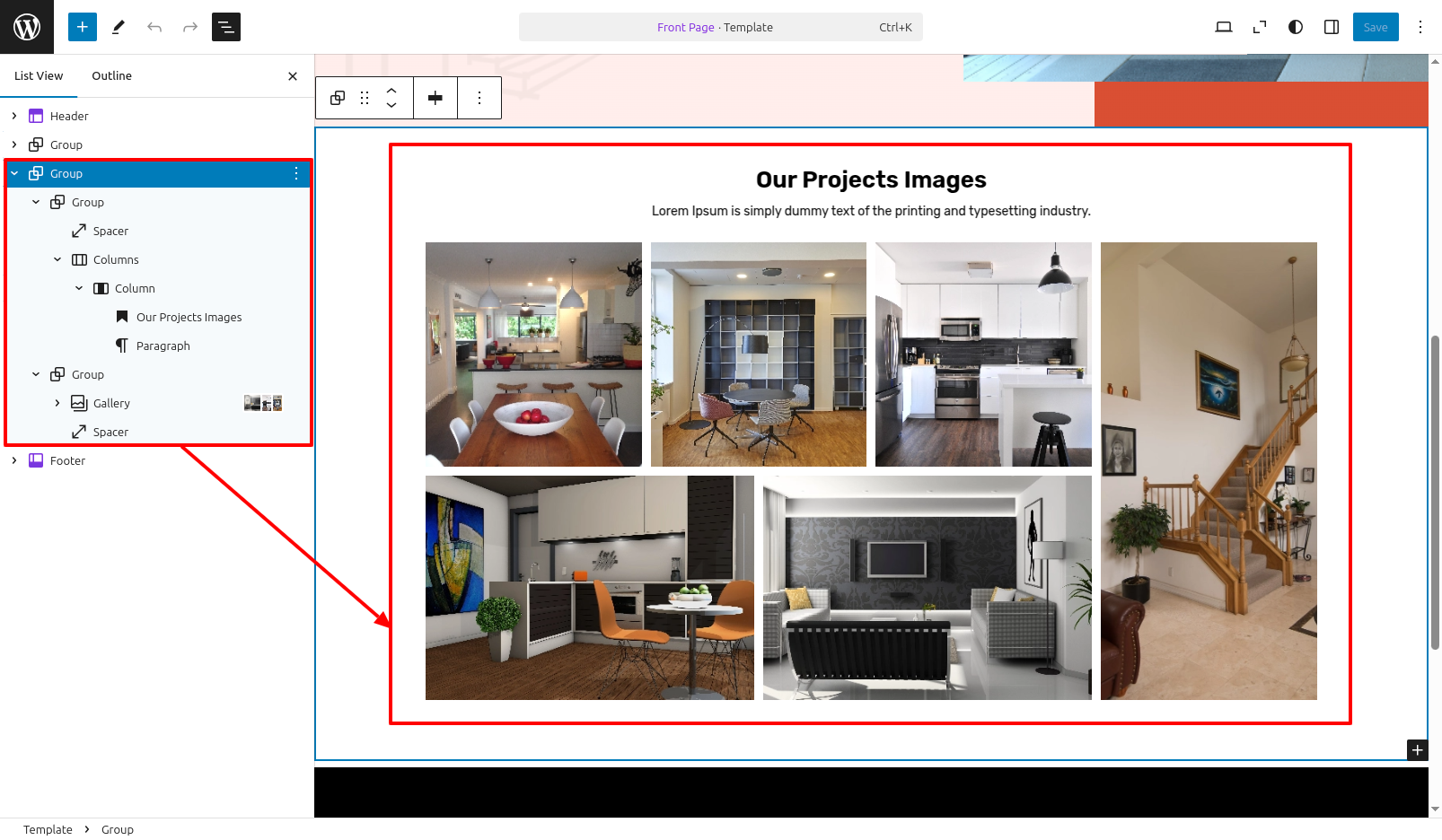The height and width of the screenshot is (840, 1442).
Task: Switch to the List View tab
Action: pos(39,75)
